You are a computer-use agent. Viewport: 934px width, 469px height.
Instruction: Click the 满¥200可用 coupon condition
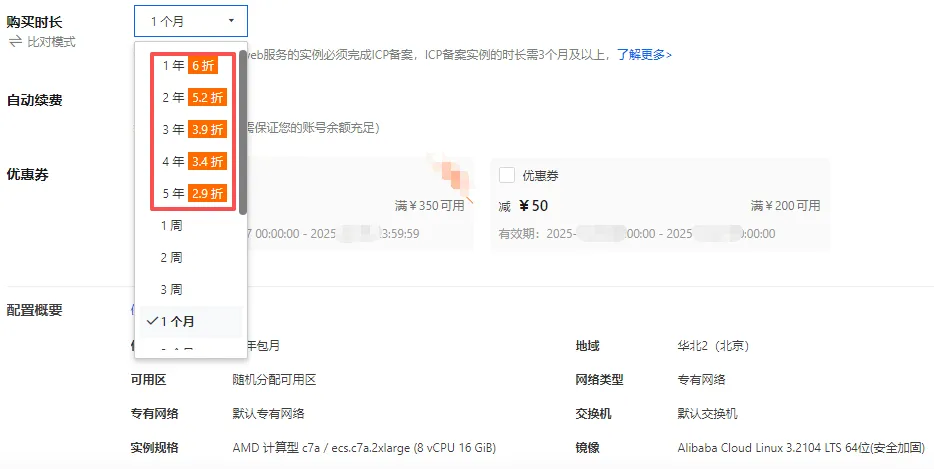pos(785,206)
